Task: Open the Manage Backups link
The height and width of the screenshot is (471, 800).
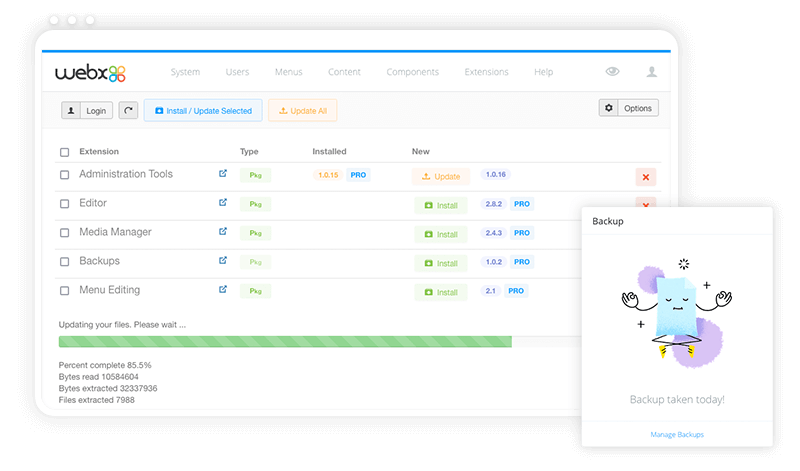Action: pos(677,434)
